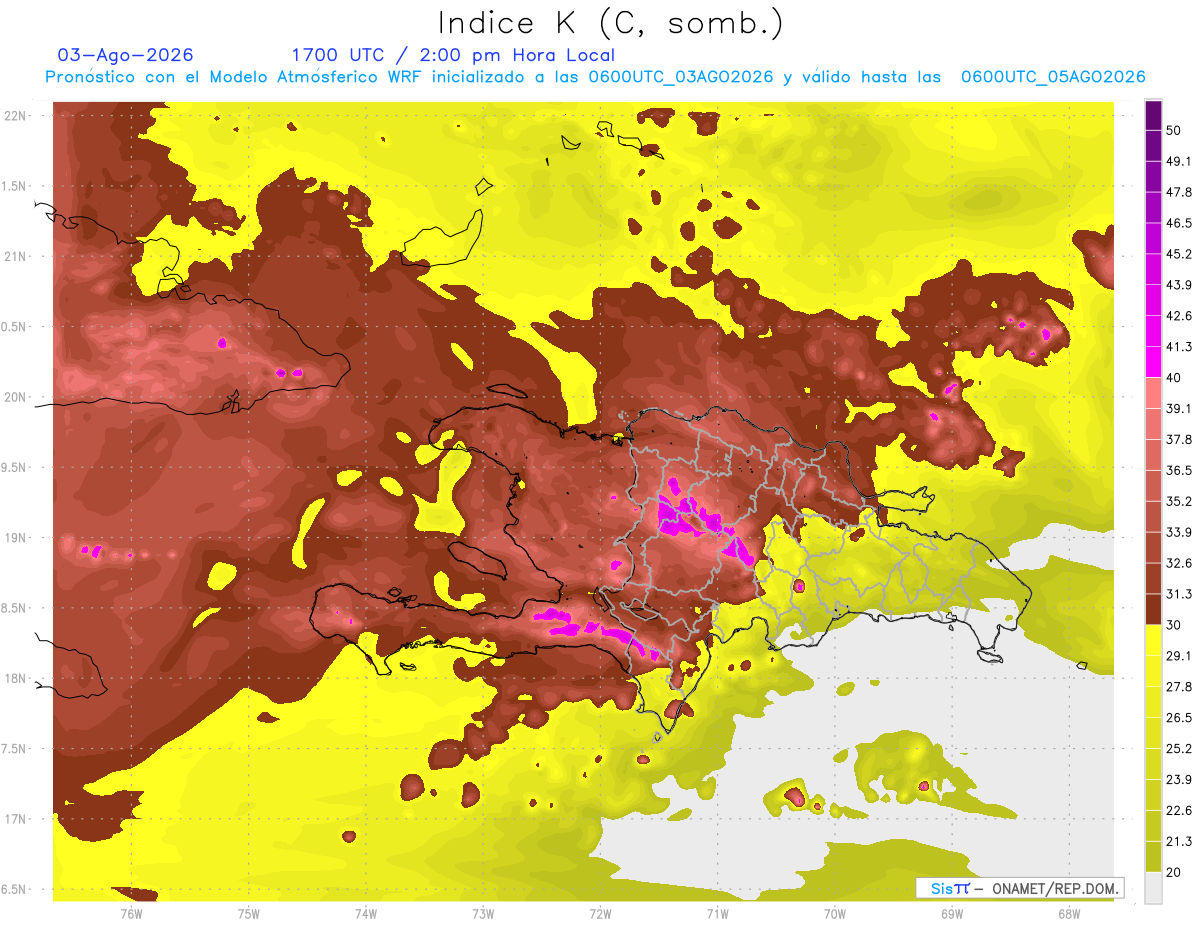The height and width of the screenshot is (927, 1200).
Task: Click the longitude axis label '70W'
Action: [x=835, y=913]
